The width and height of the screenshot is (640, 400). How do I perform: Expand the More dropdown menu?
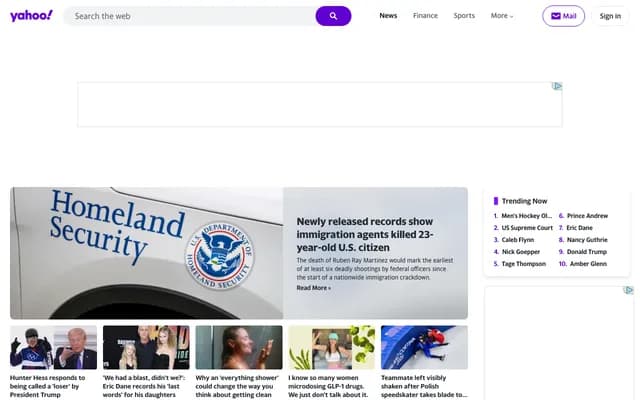click(x=502, y=16)
